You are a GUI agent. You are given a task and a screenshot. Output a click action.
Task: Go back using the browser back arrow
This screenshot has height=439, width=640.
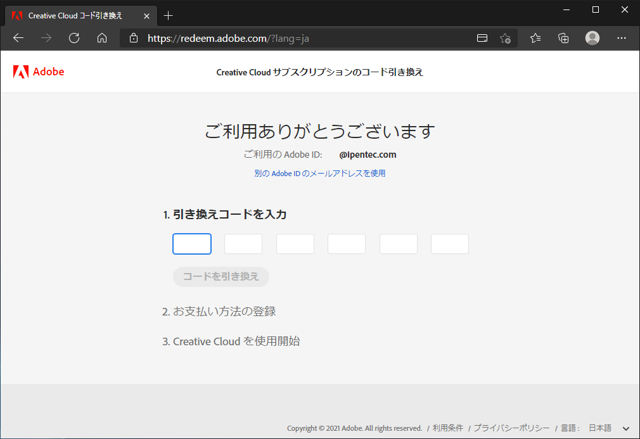coord(18,38)
